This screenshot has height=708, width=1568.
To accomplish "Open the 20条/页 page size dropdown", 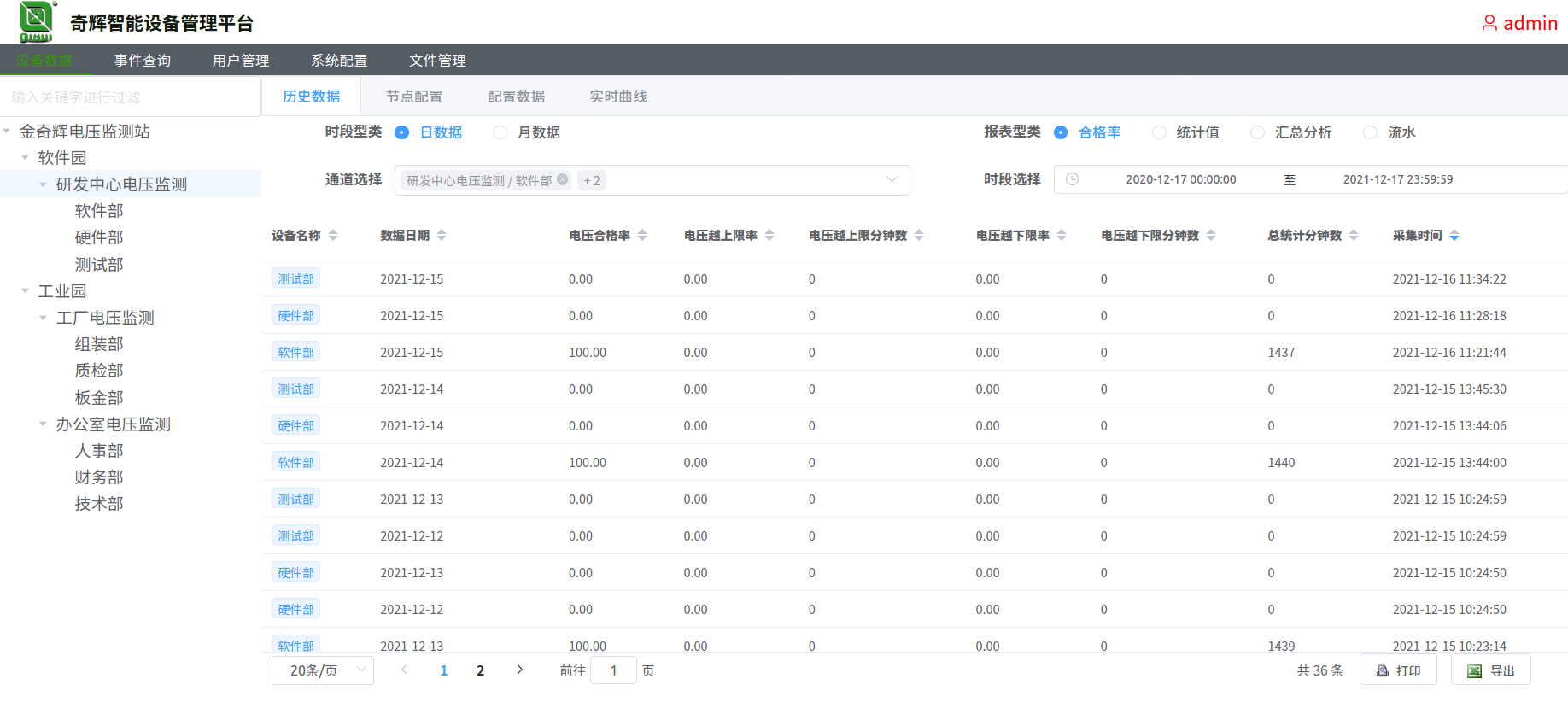I will [x=323, y=670].
